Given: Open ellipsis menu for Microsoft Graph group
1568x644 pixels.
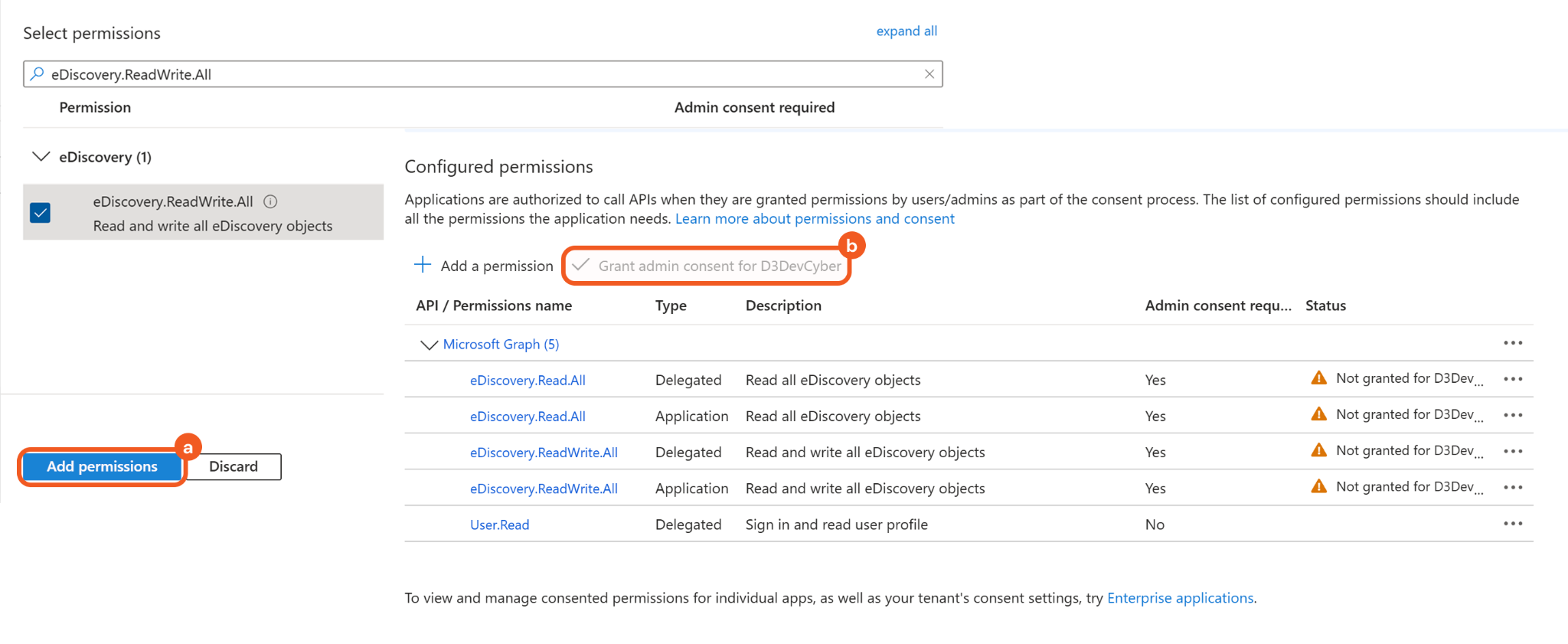Looking at the screenshot, I should coord(1512,343).
